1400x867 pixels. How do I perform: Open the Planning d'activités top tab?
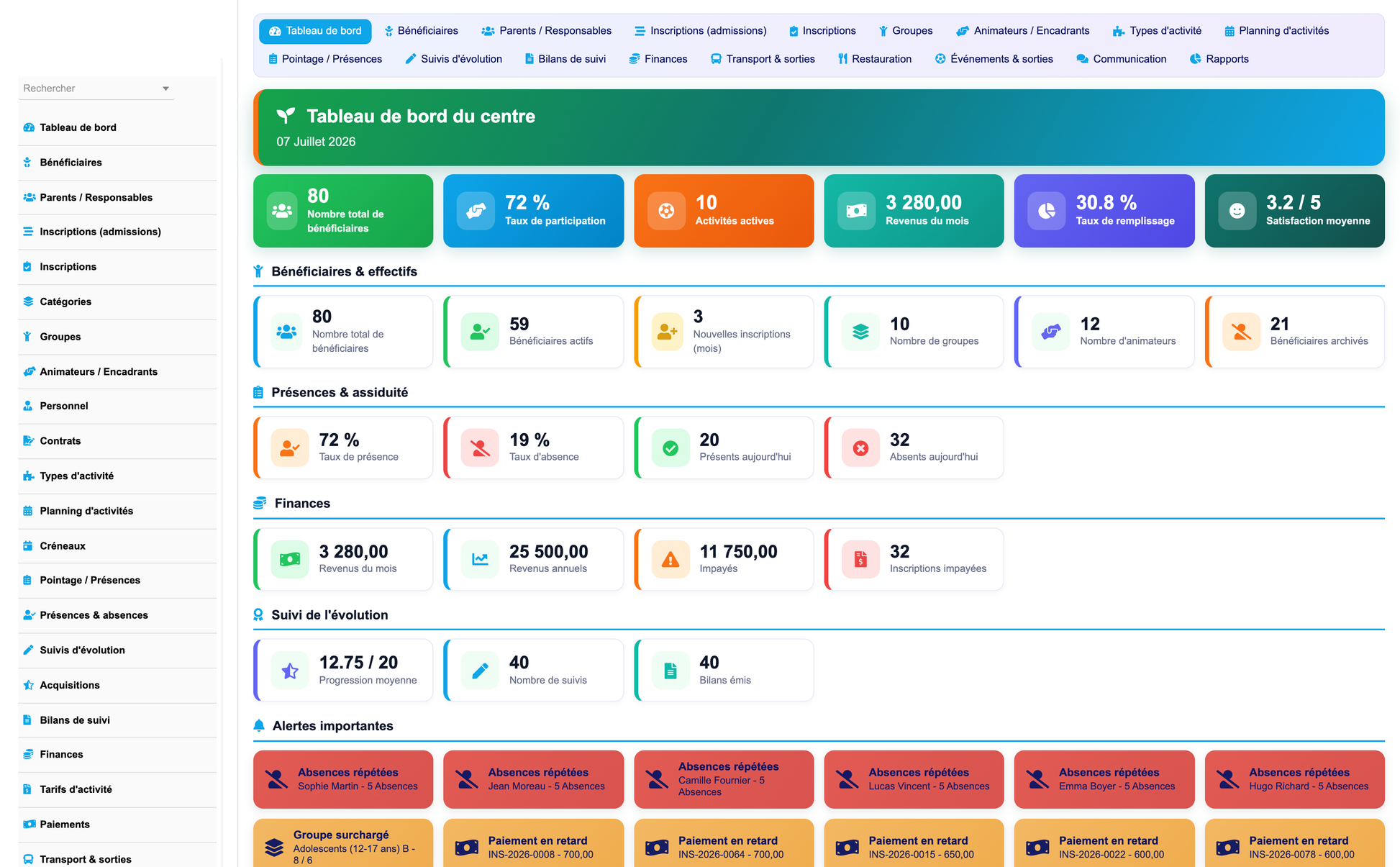(x=1276, y=31)
